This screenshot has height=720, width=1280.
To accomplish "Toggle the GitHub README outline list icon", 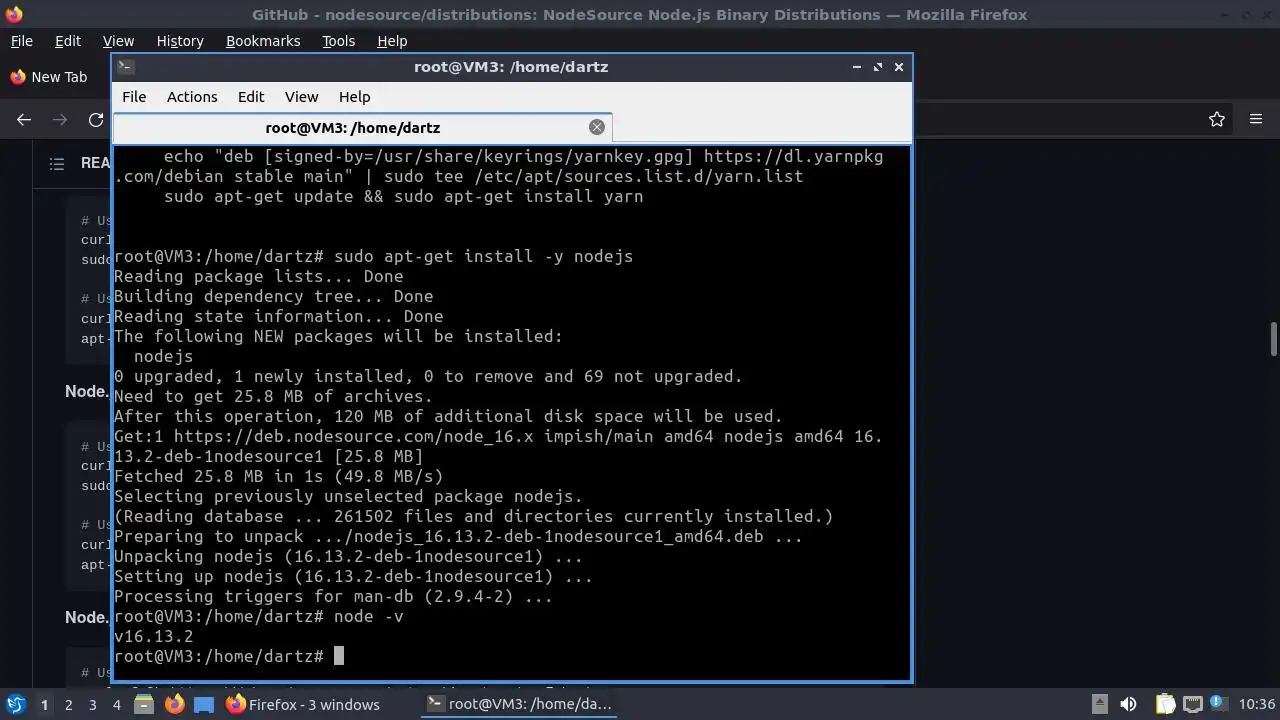I will click(x=57, y=163).
